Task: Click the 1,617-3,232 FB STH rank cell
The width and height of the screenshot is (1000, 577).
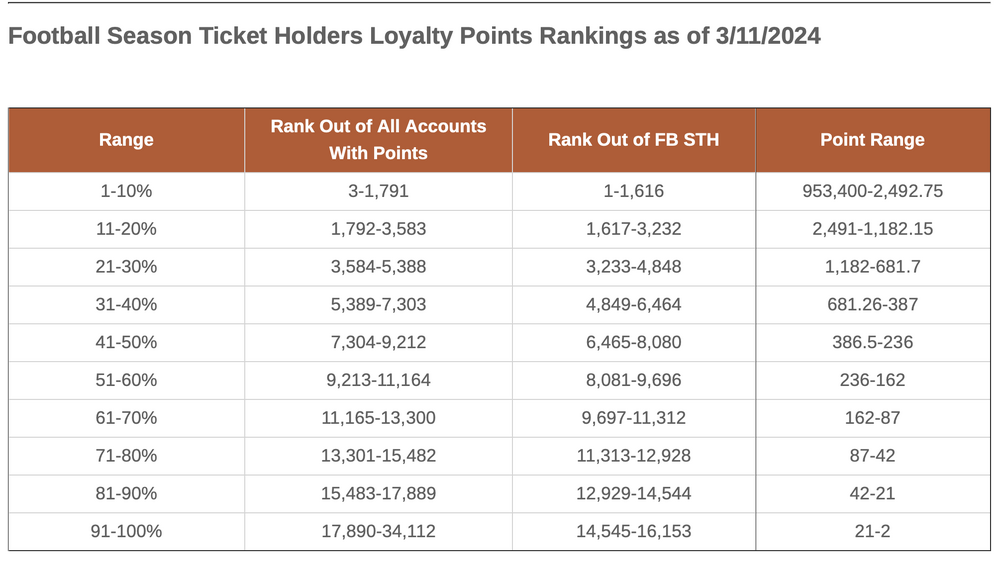Action: [x=633, y=229]
